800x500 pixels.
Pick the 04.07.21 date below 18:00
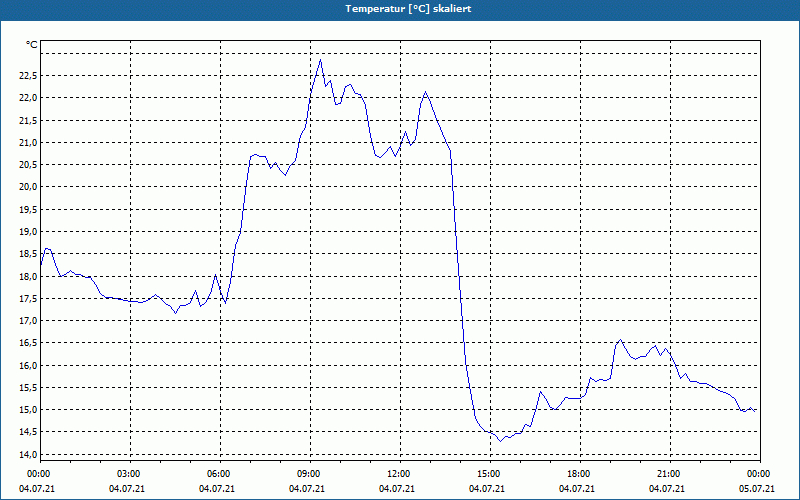coord(577,489)
